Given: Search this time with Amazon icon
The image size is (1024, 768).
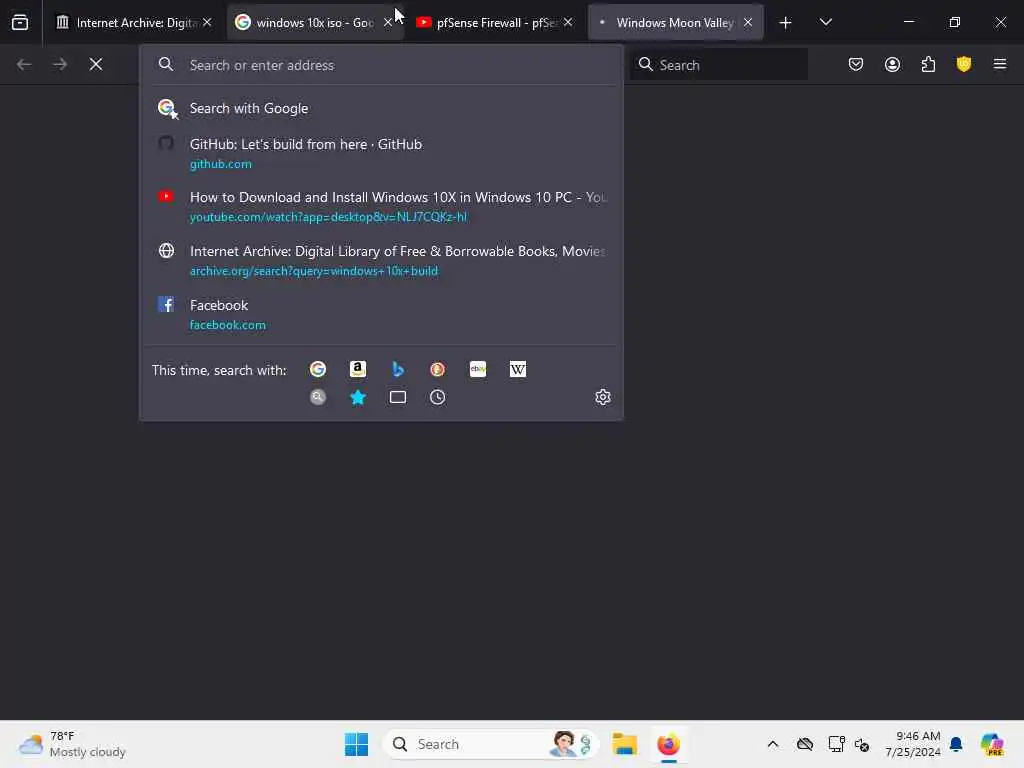Looking at the screenshot, I should [x=358, y=370].
